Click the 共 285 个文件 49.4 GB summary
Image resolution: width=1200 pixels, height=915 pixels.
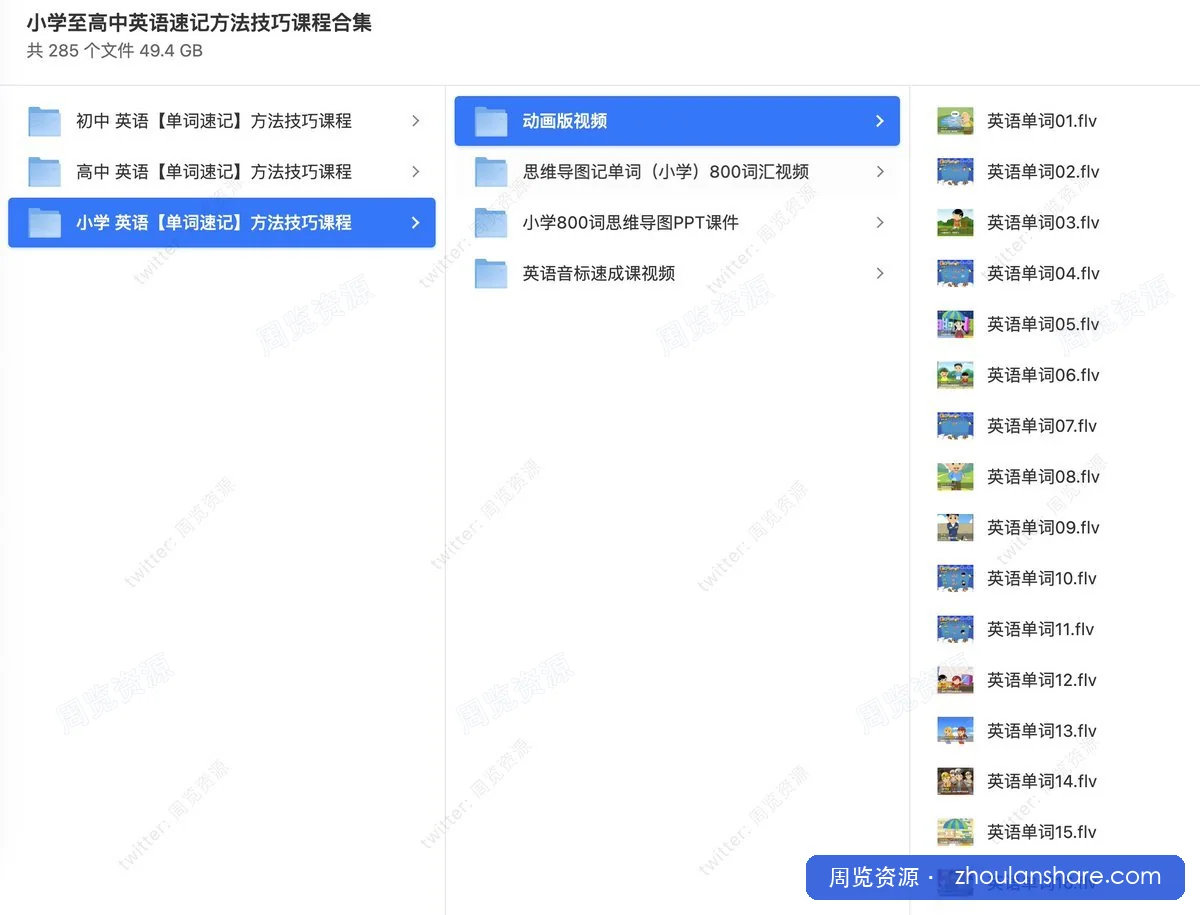click(x=114, y=51)
